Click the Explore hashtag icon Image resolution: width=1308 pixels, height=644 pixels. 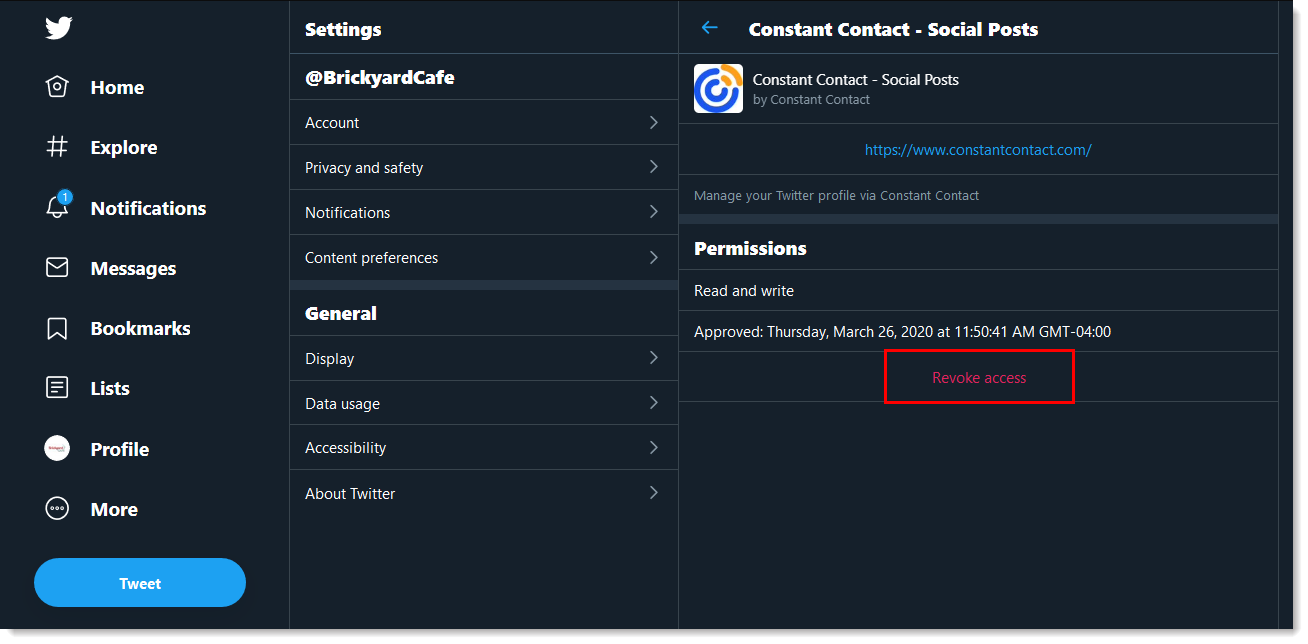(x=58, y=147)
